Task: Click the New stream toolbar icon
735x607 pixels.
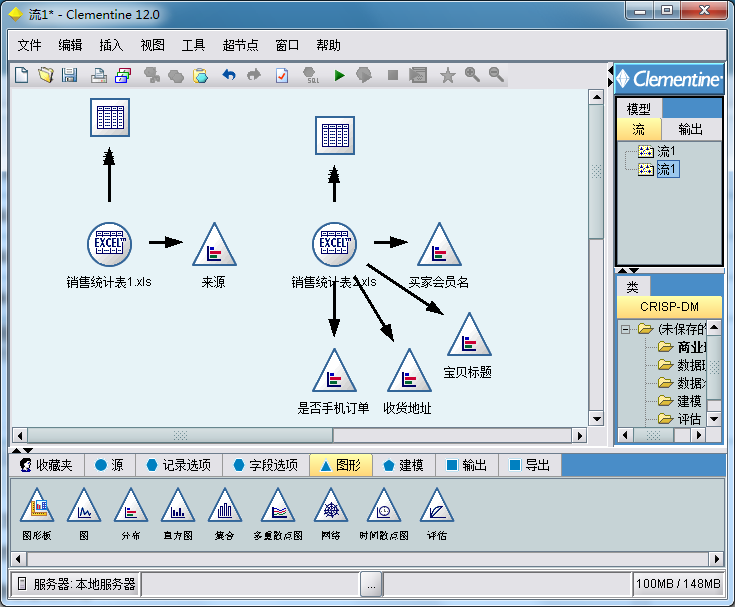Action: coord(22,75)
